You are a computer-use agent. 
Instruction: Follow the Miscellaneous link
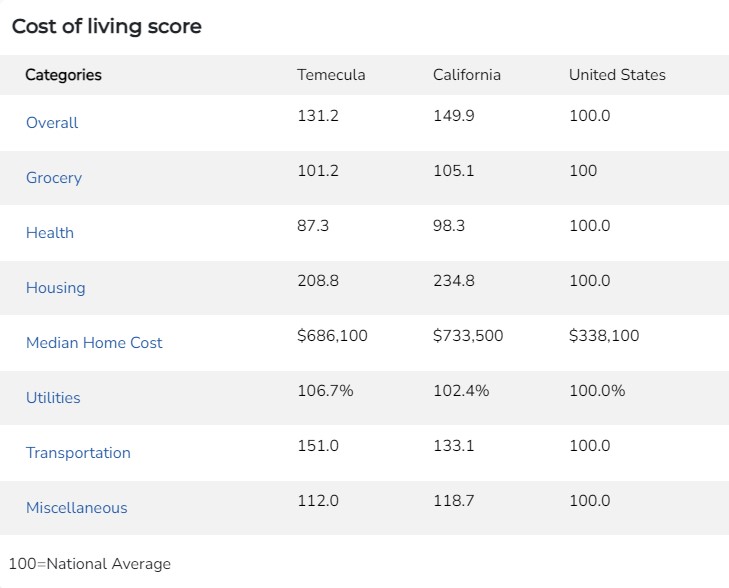click(x=77, y=508)
